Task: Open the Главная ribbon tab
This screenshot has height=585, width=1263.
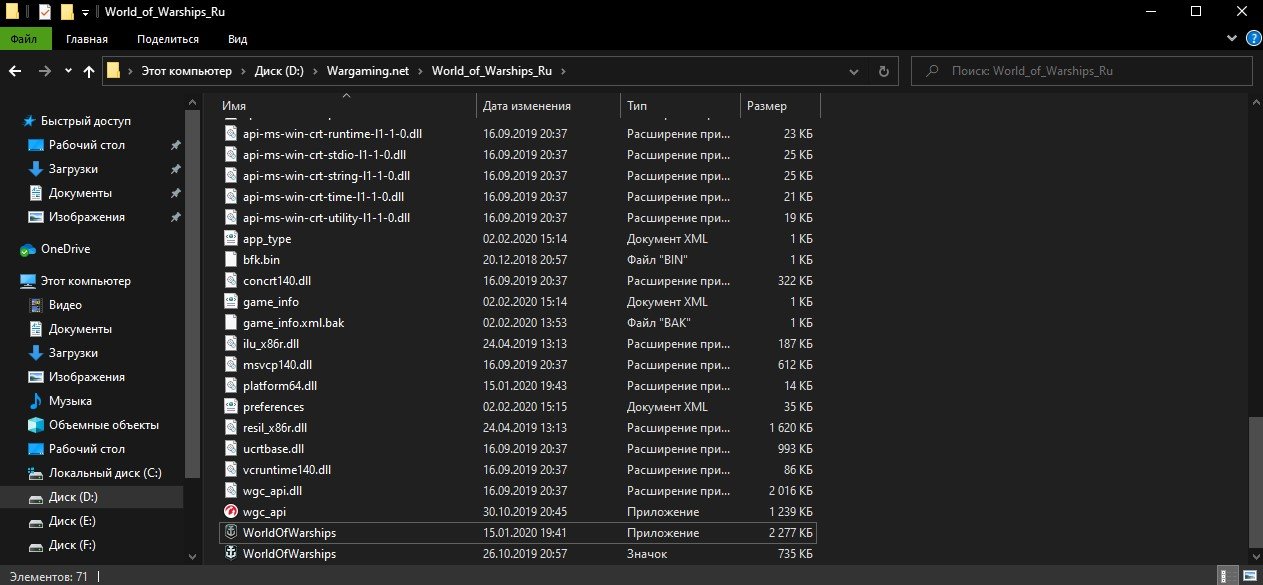Action: [87, 39]
